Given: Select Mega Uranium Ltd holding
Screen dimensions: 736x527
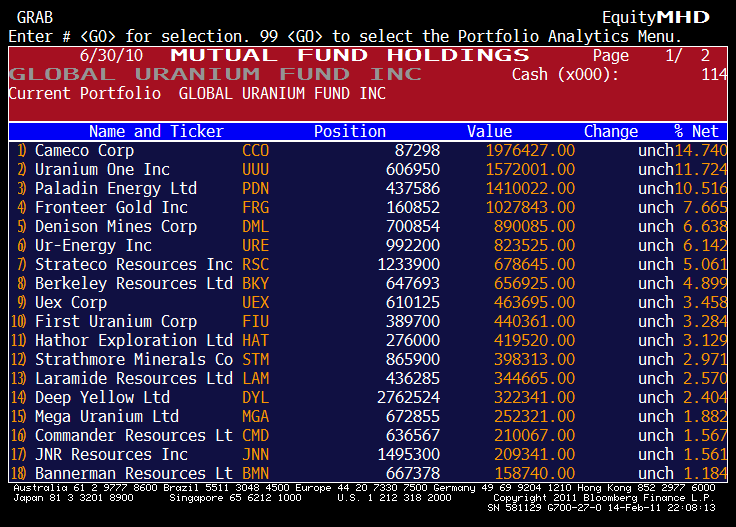Looking at the screenshot, I should (x=368, y=417).
